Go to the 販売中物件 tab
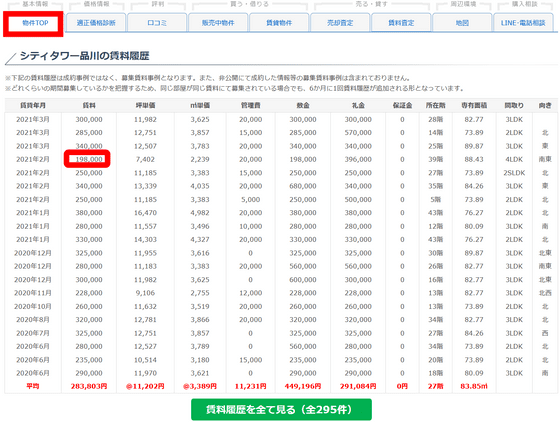 click(218, 23)
